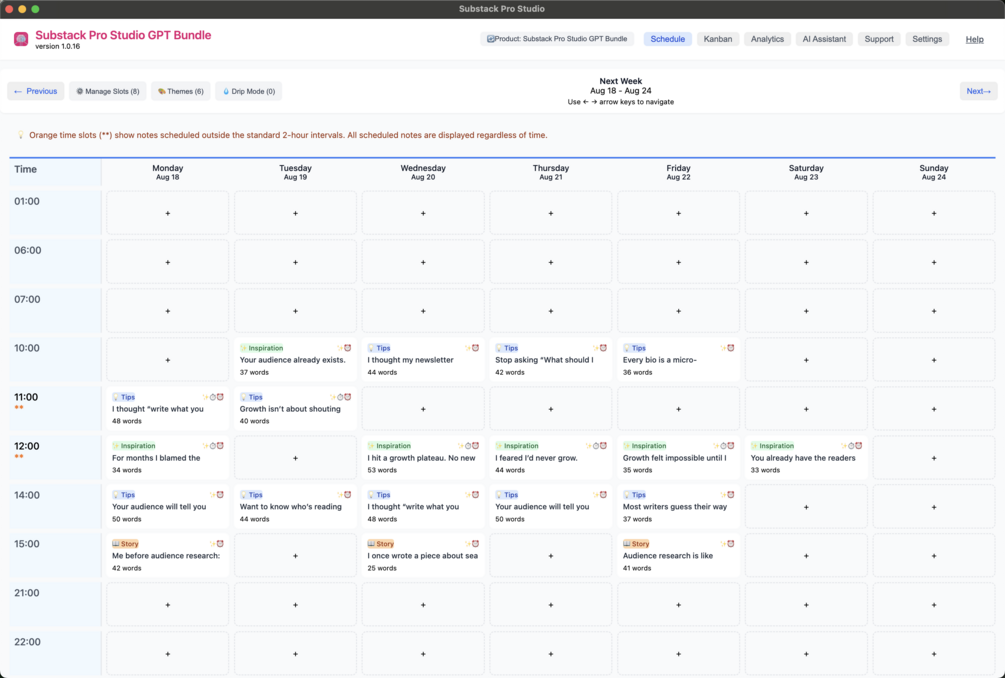Open the AI Assistant tab

[x=824, y=39]
